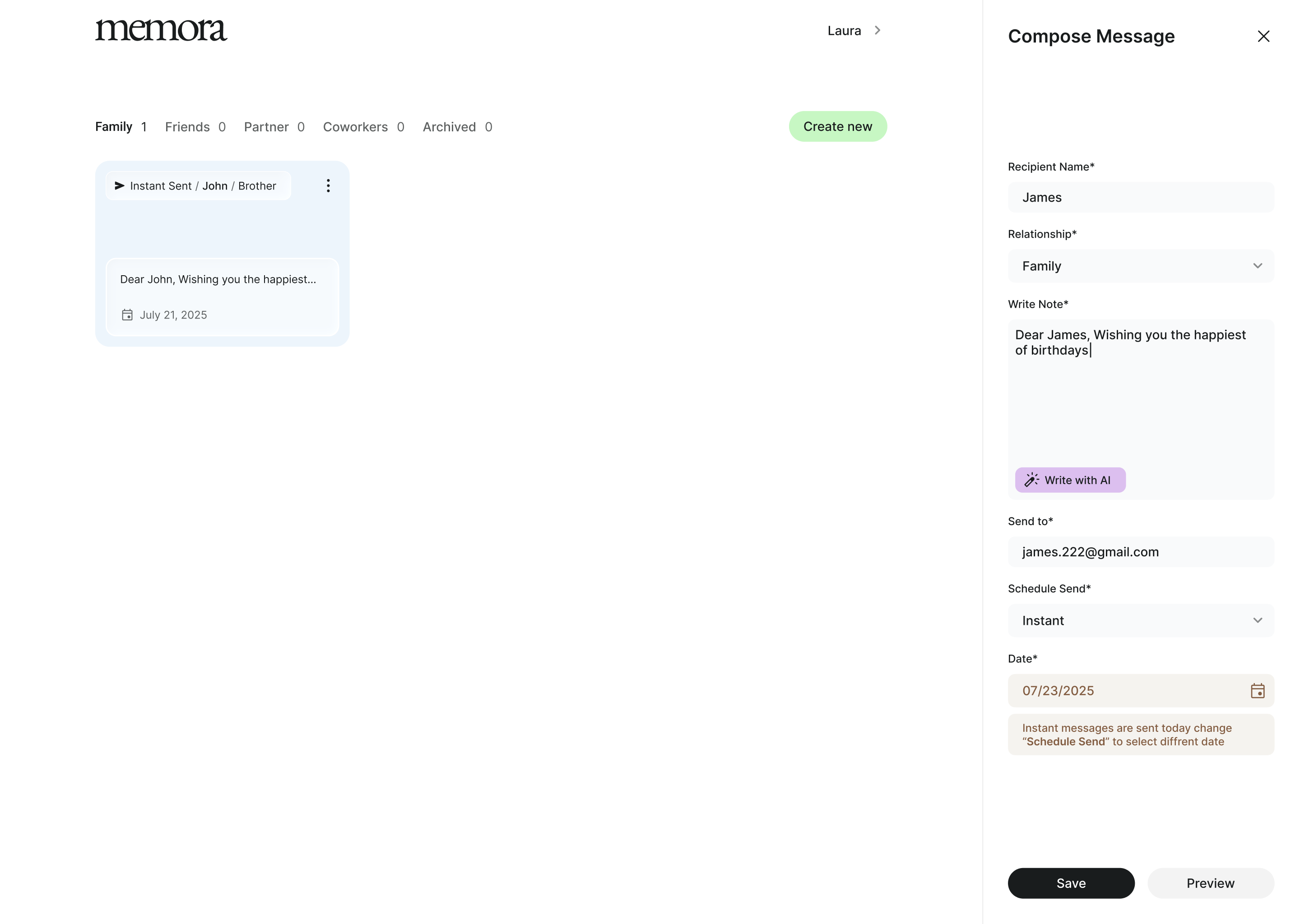Click the Write with AI button
The image size is (1300, 924).
click(1070, 480)
